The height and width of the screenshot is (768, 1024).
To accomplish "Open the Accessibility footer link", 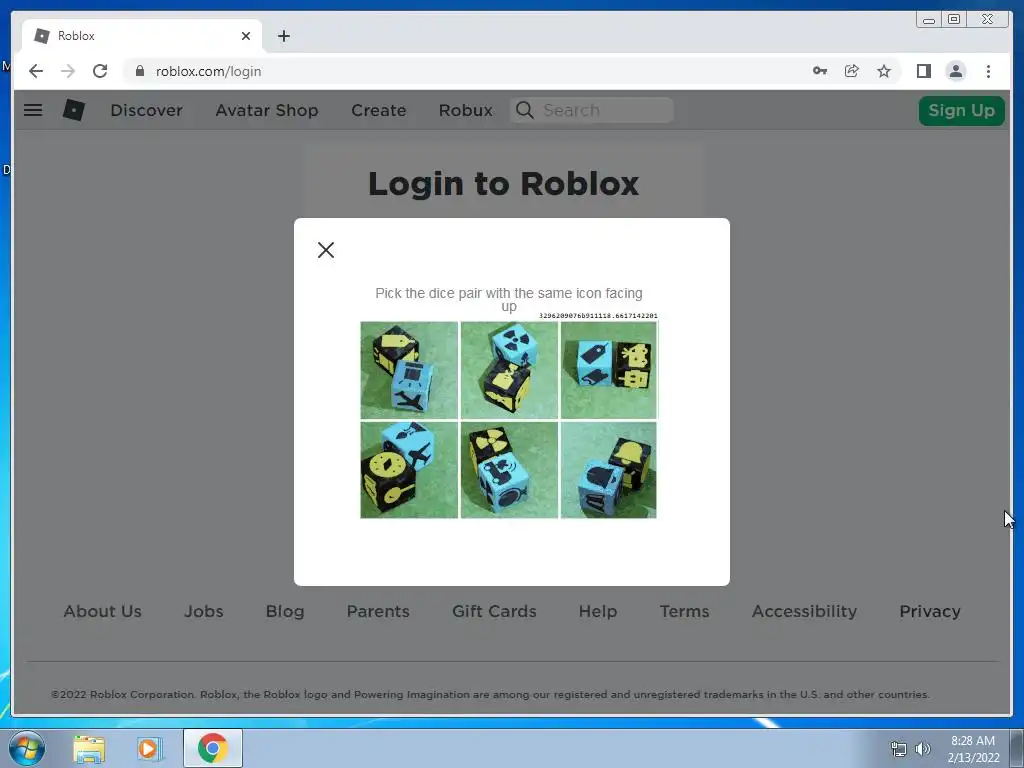I will (804, 611).
